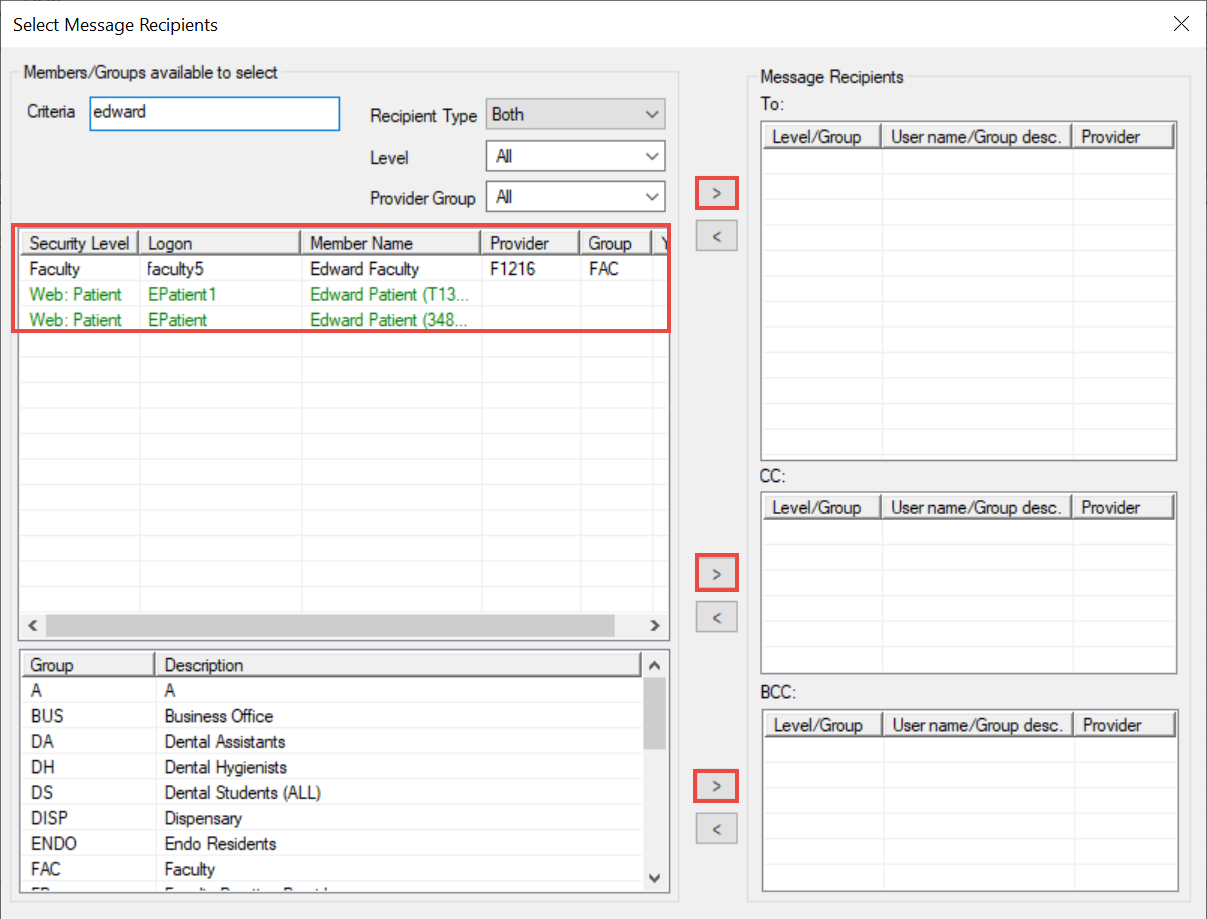1207x919 pixels.
Task: Click the Criteria search field
Action: (214, 113)
